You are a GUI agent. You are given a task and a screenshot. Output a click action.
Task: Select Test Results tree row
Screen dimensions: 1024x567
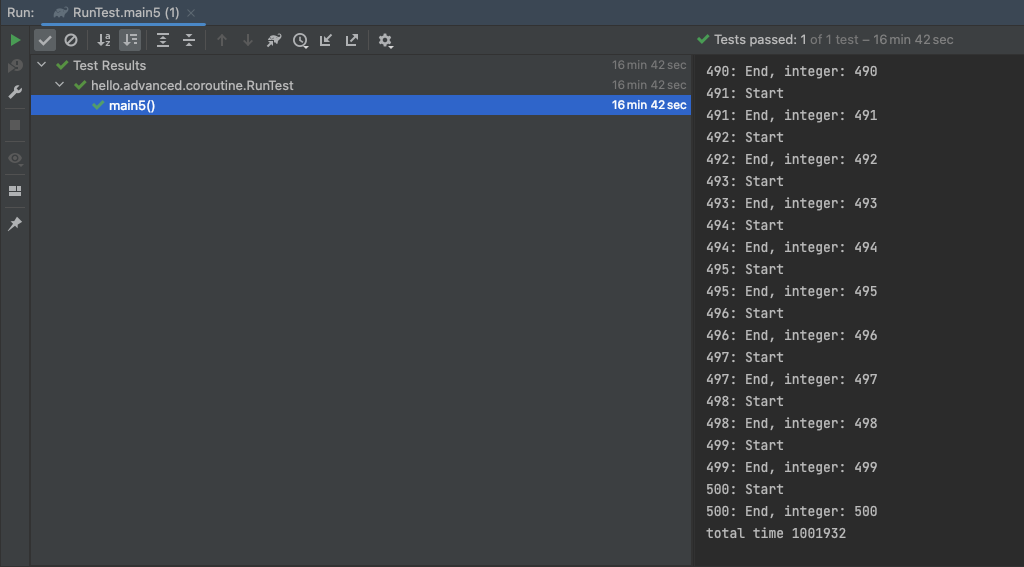[361, 65]
